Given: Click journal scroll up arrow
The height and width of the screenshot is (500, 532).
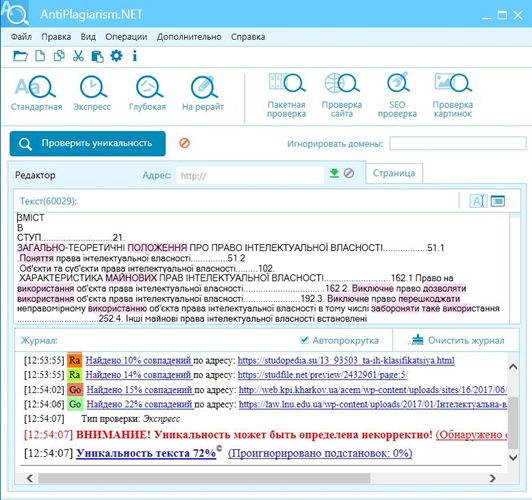Looking at the screenshot, I should click(513, 366).
